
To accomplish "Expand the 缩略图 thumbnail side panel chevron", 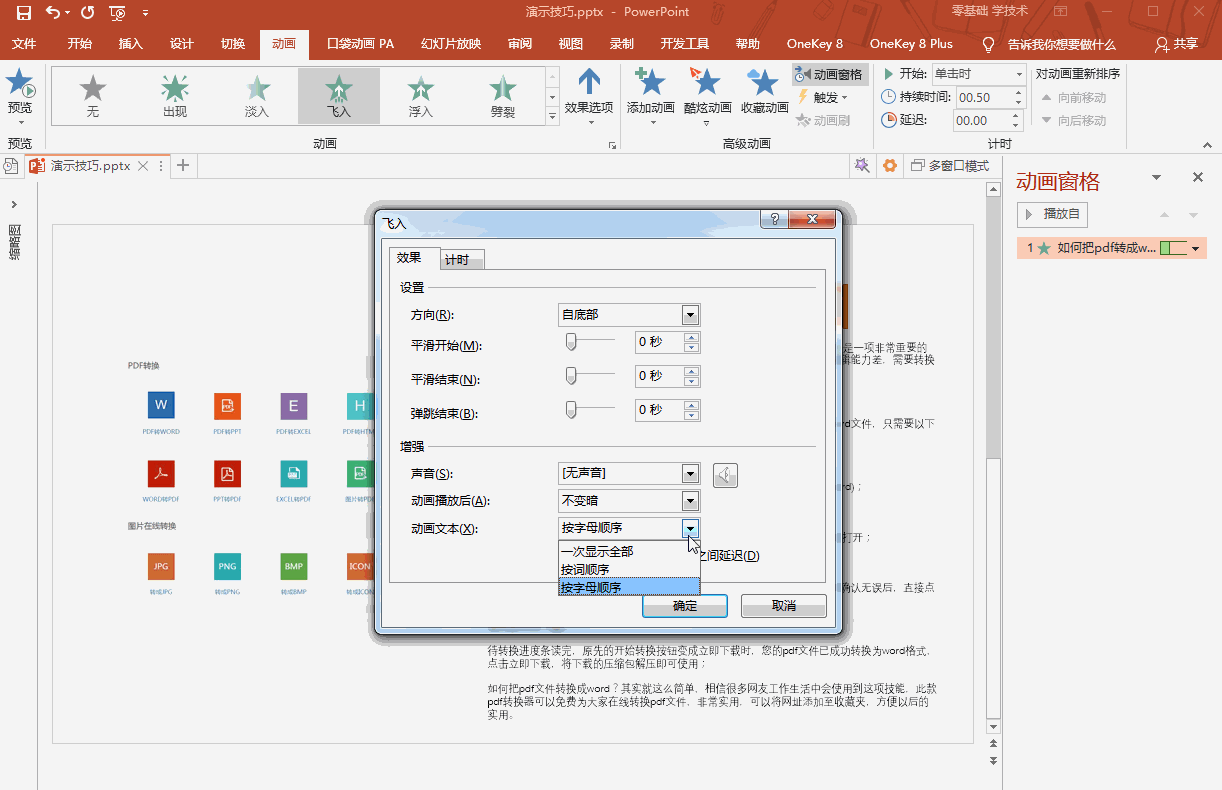I will click(14, 205).
